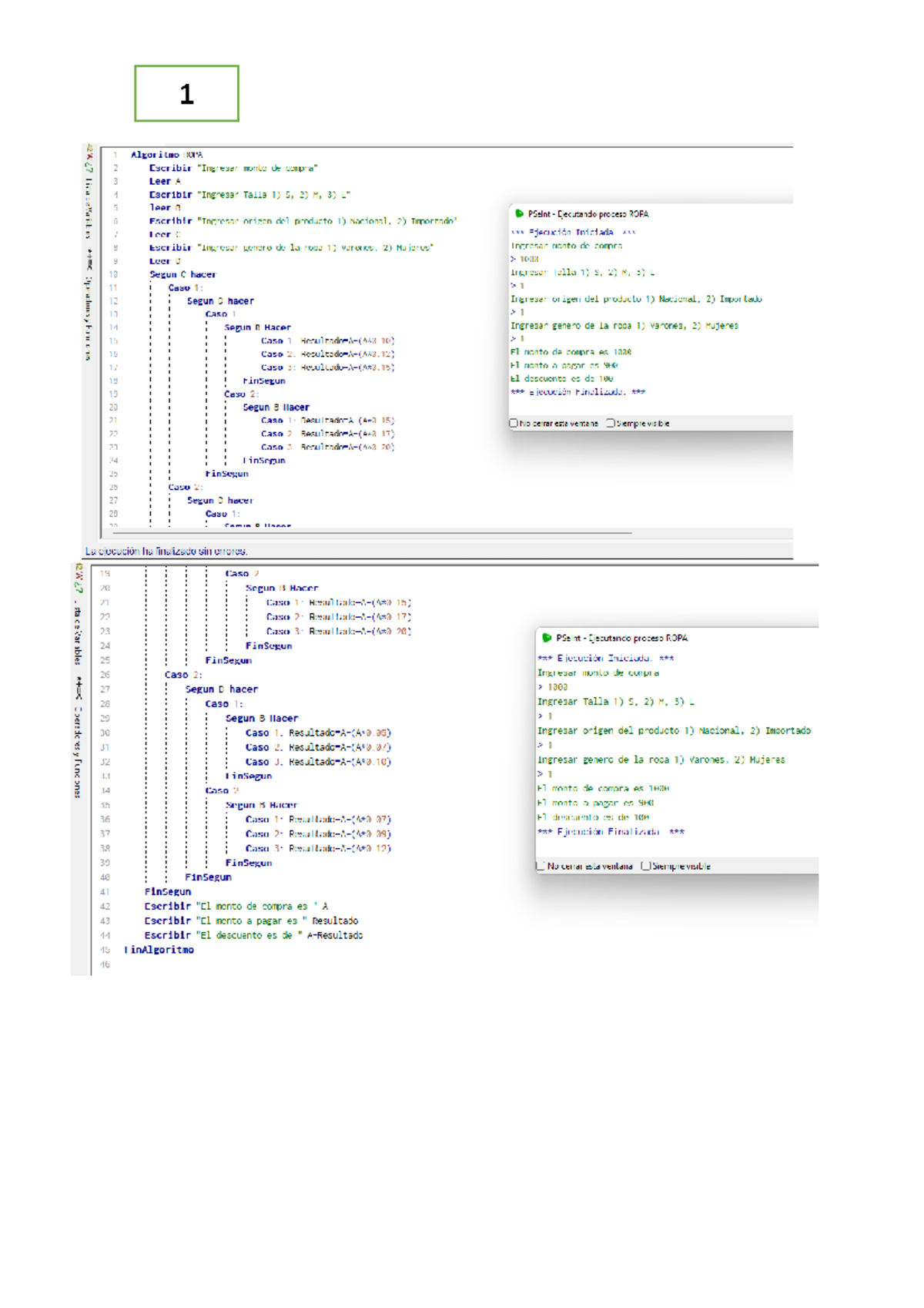
Task: Click line 1 'Algoritmo ROPA' in the editor
Action: point(166,155)
